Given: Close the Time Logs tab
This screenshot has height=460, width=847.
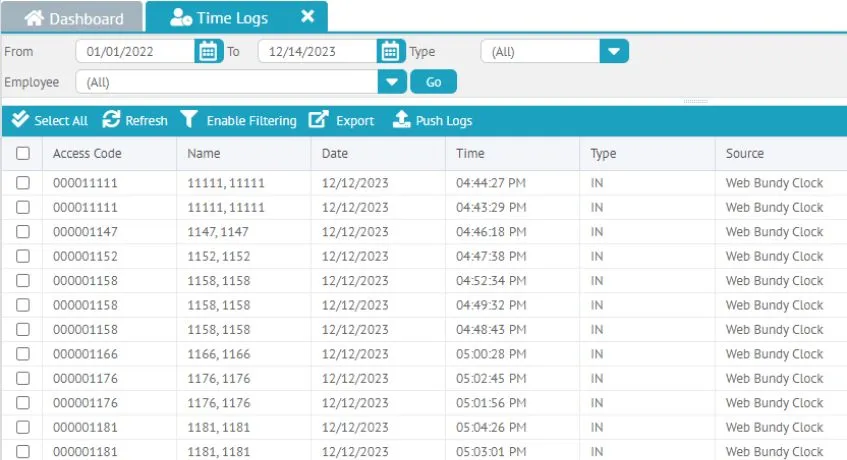Looking at the screenshot, I should coord(308,16).
